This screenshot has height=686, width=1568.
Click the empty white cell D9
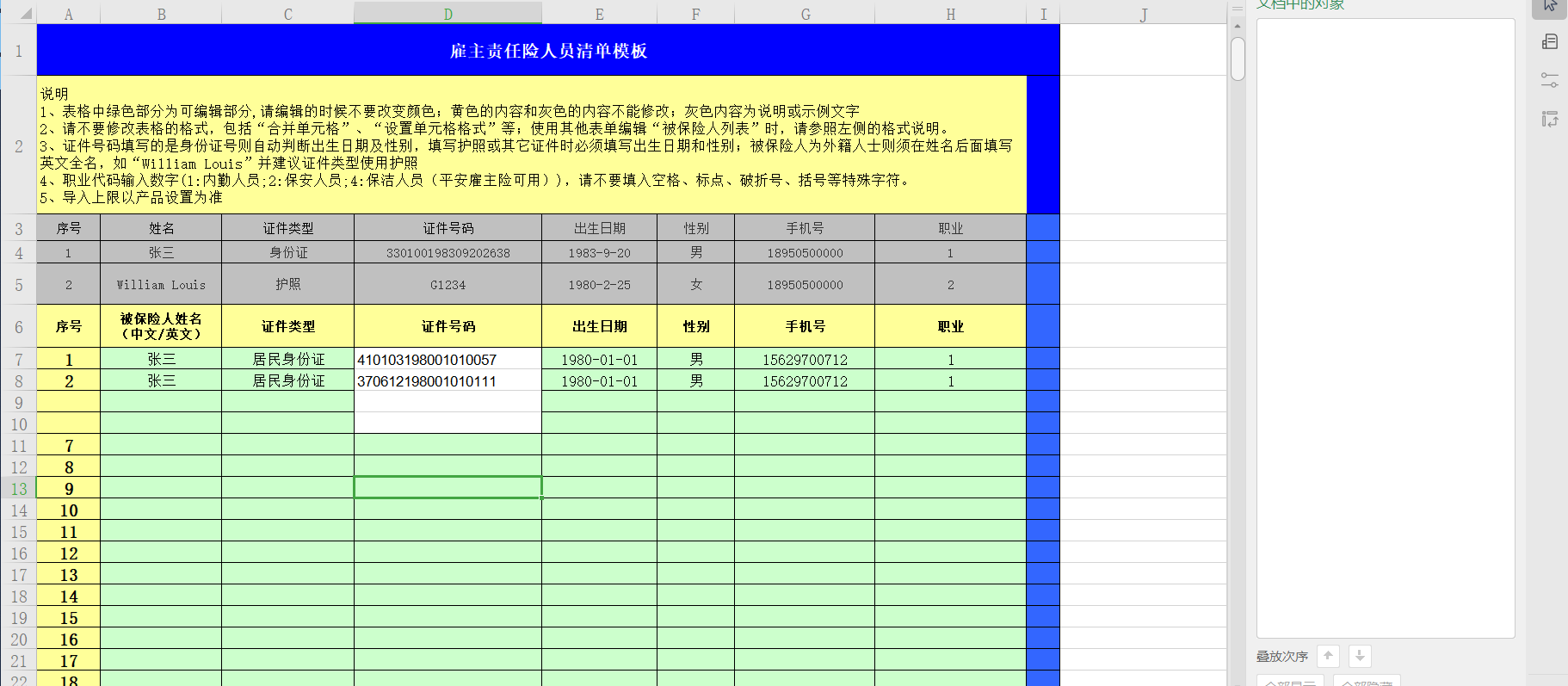point(448,402)
